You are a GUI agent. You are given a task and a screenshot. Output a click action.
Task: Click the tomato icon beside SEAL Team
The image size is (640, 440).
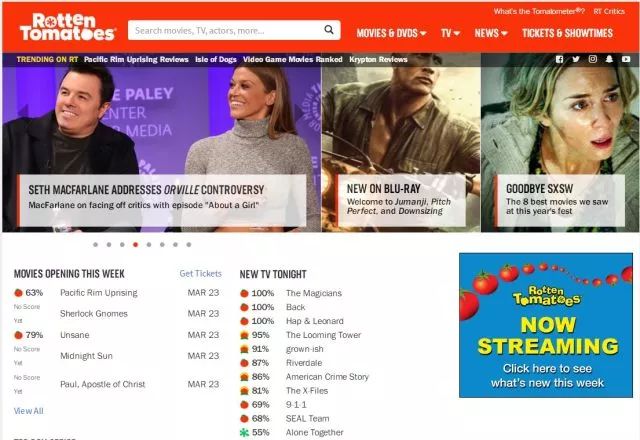coord(244,418)
